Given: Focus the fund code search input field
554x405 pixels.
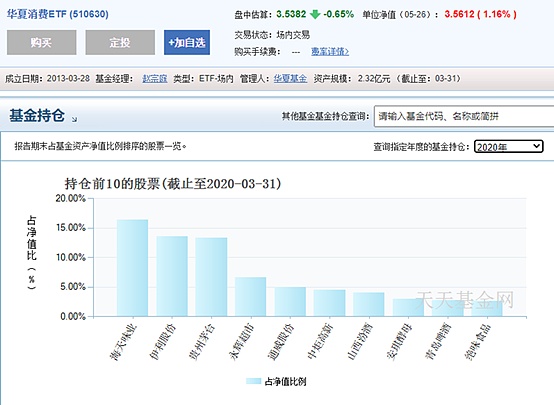Looking at the screenshot, I should pos(464,116).
